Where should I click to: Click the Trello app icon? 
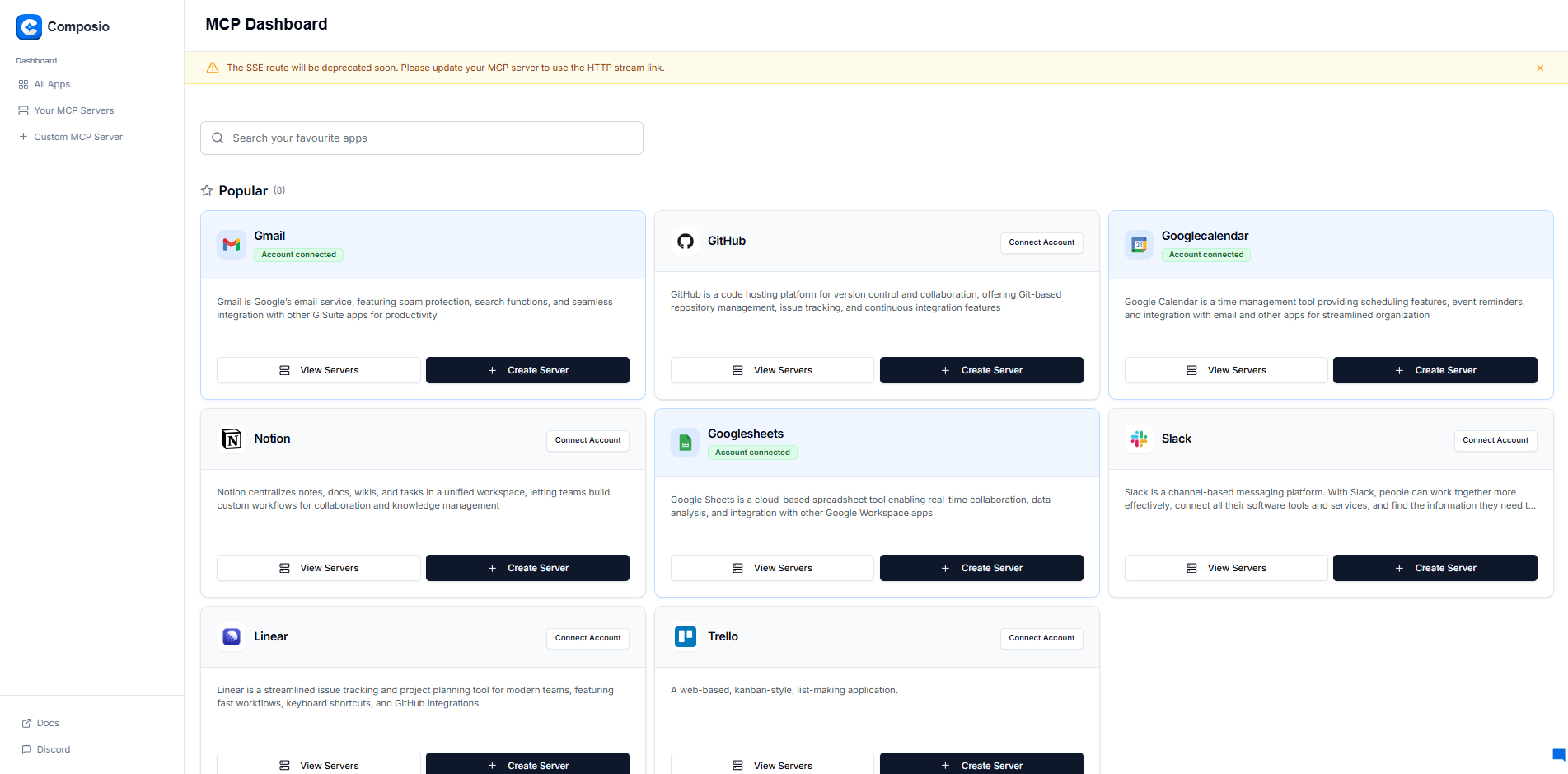(685, 637)
